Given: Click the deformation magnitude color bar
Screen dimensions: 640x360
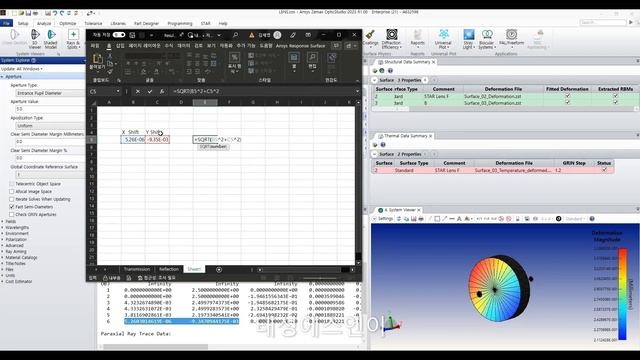Looking at the screenshot, I should pyautogui.click(x=622, y=294).
